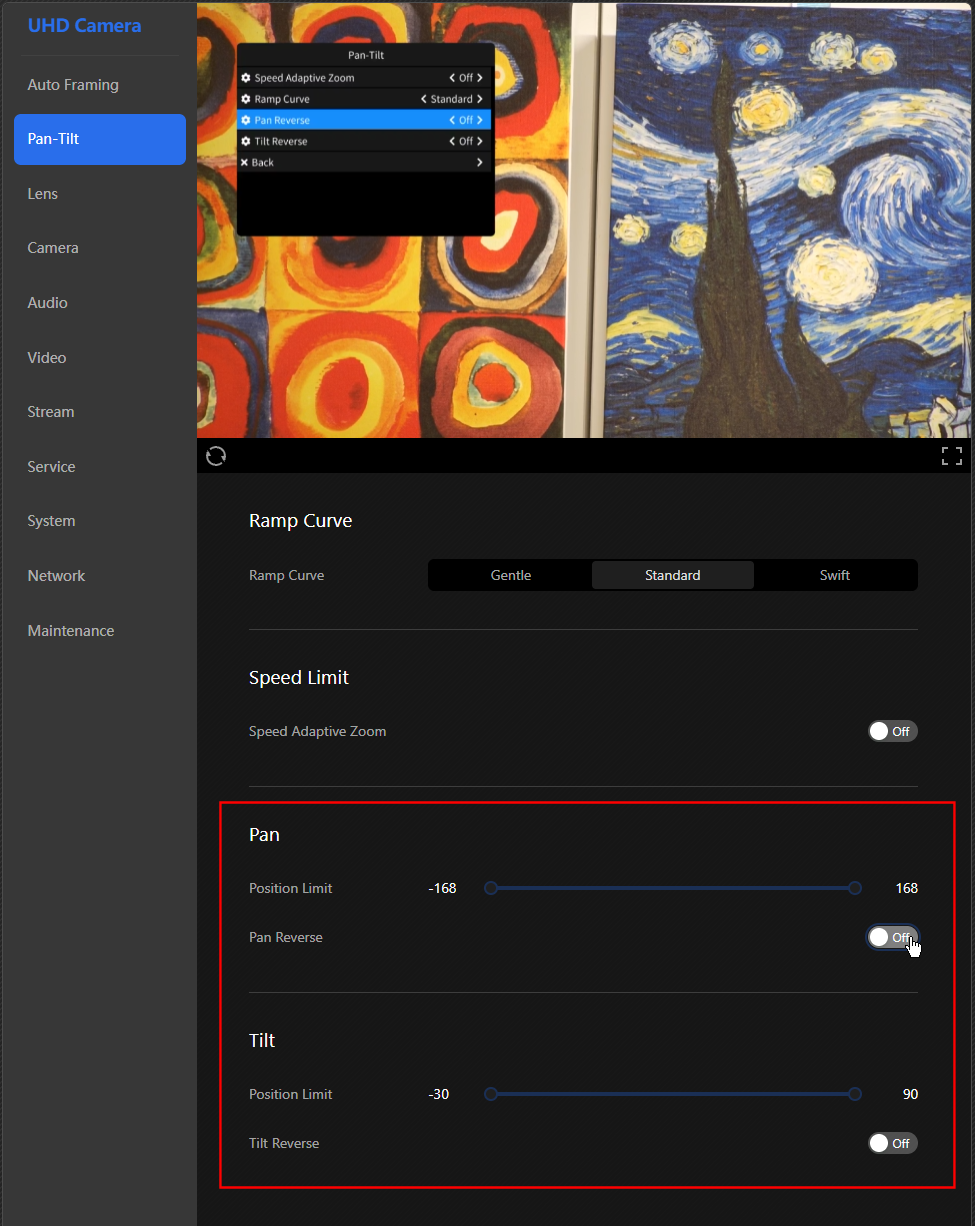The width and height of the screenshot is (975, 1226).
Task: Click the right handle of the Pan Position Limit slider
Action: (855, 888)
